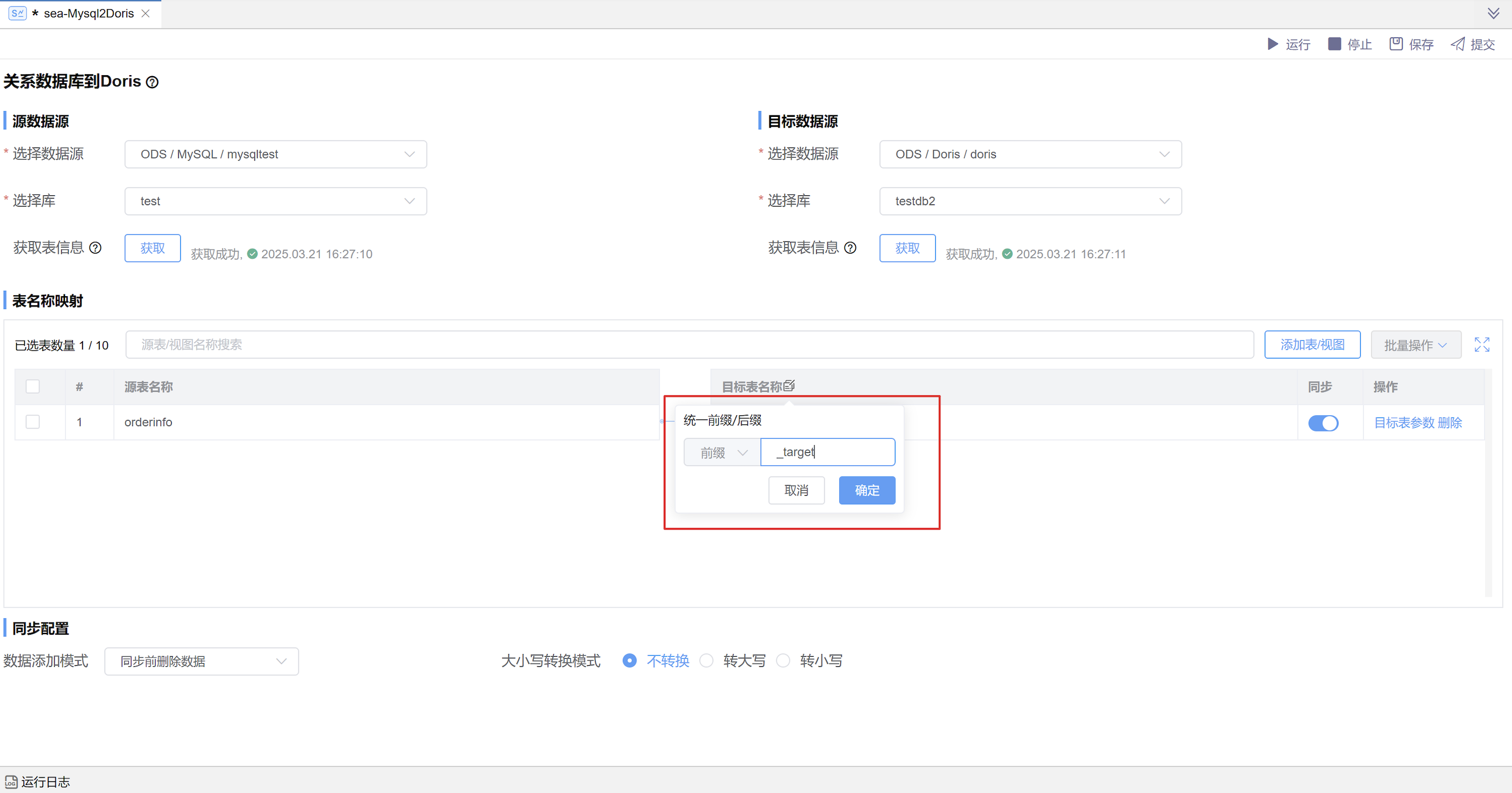Click the 源表/视图名称搜索 search field
This screenshot has height=793, width=1512.
point(689,344)
